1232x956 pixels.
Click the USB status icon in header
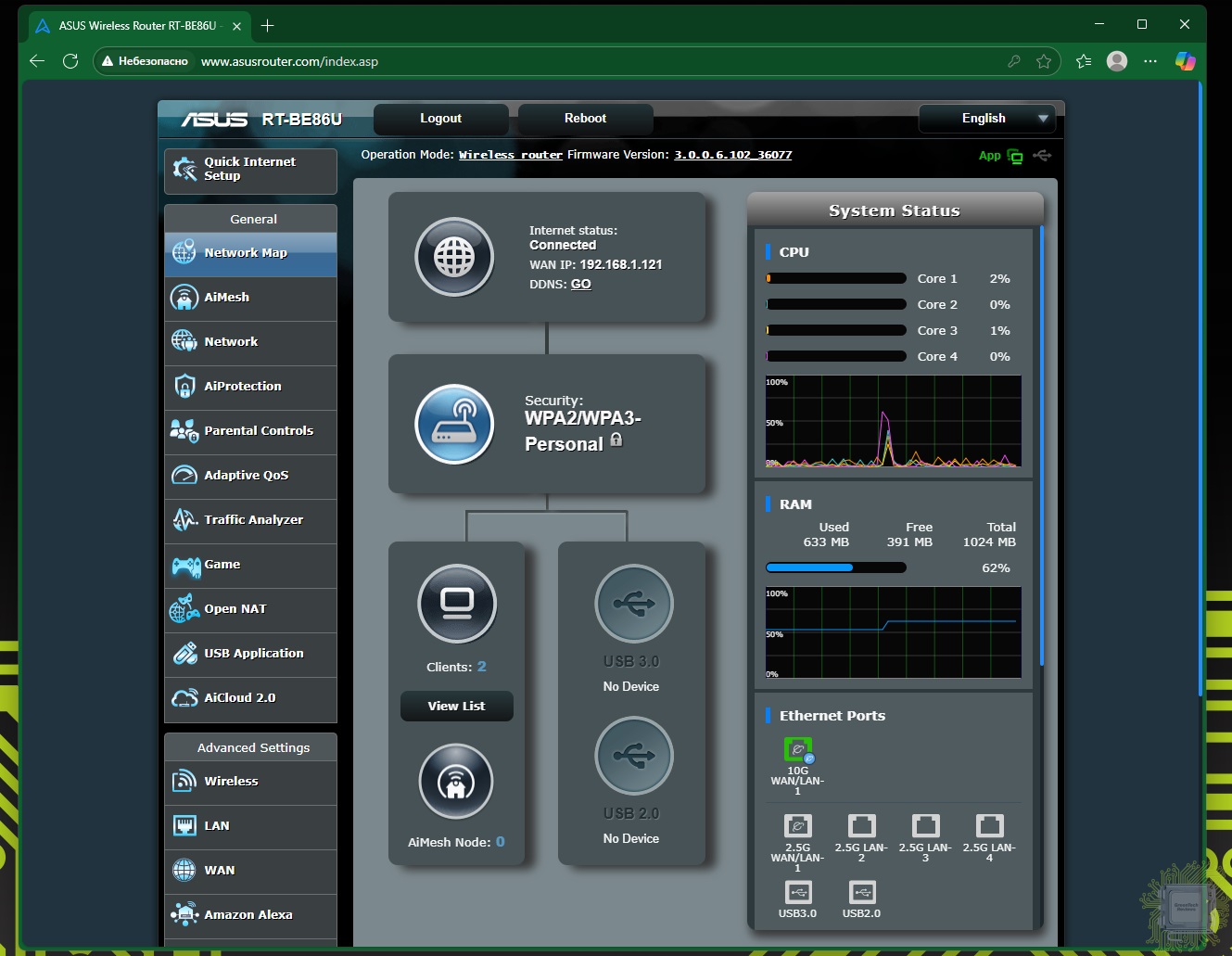point(1042,156)
